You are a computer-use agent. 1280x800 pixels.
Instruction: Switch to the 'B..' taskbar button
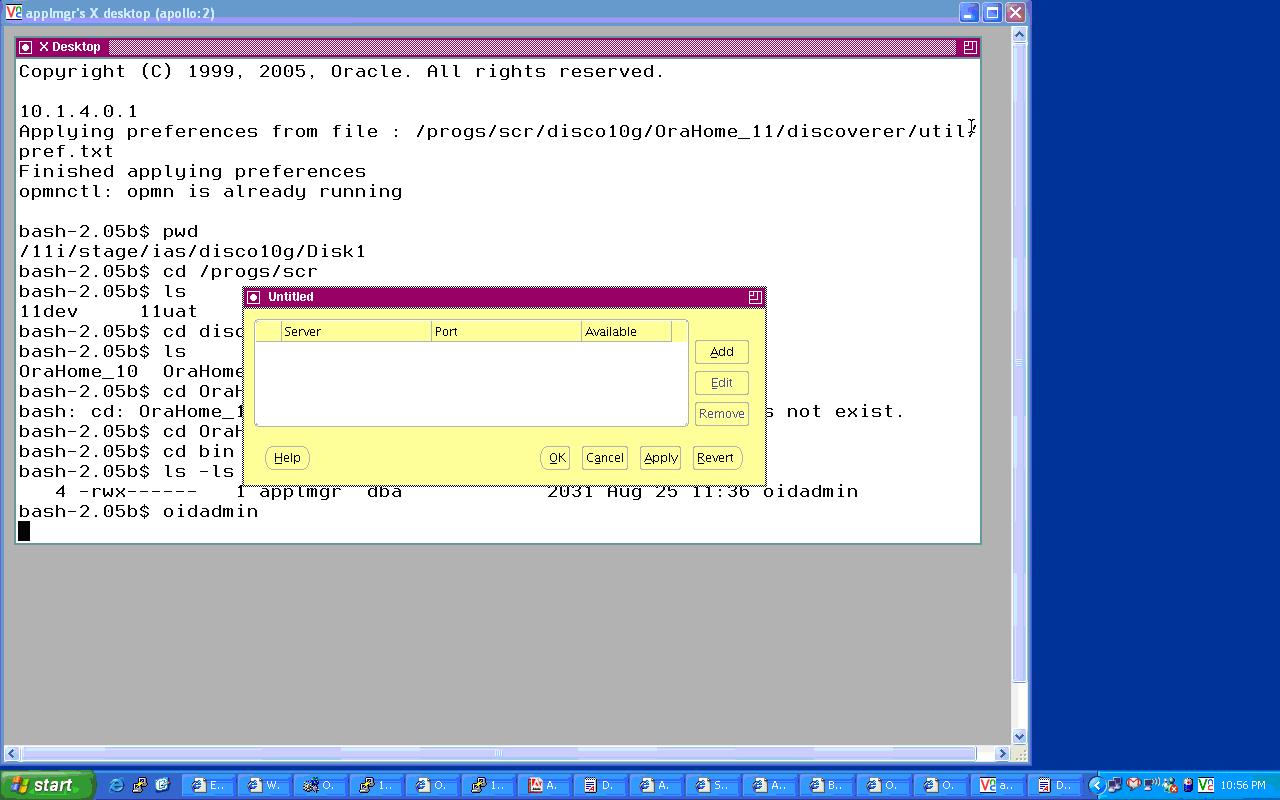pyautogui.click(x=826, y=785)
